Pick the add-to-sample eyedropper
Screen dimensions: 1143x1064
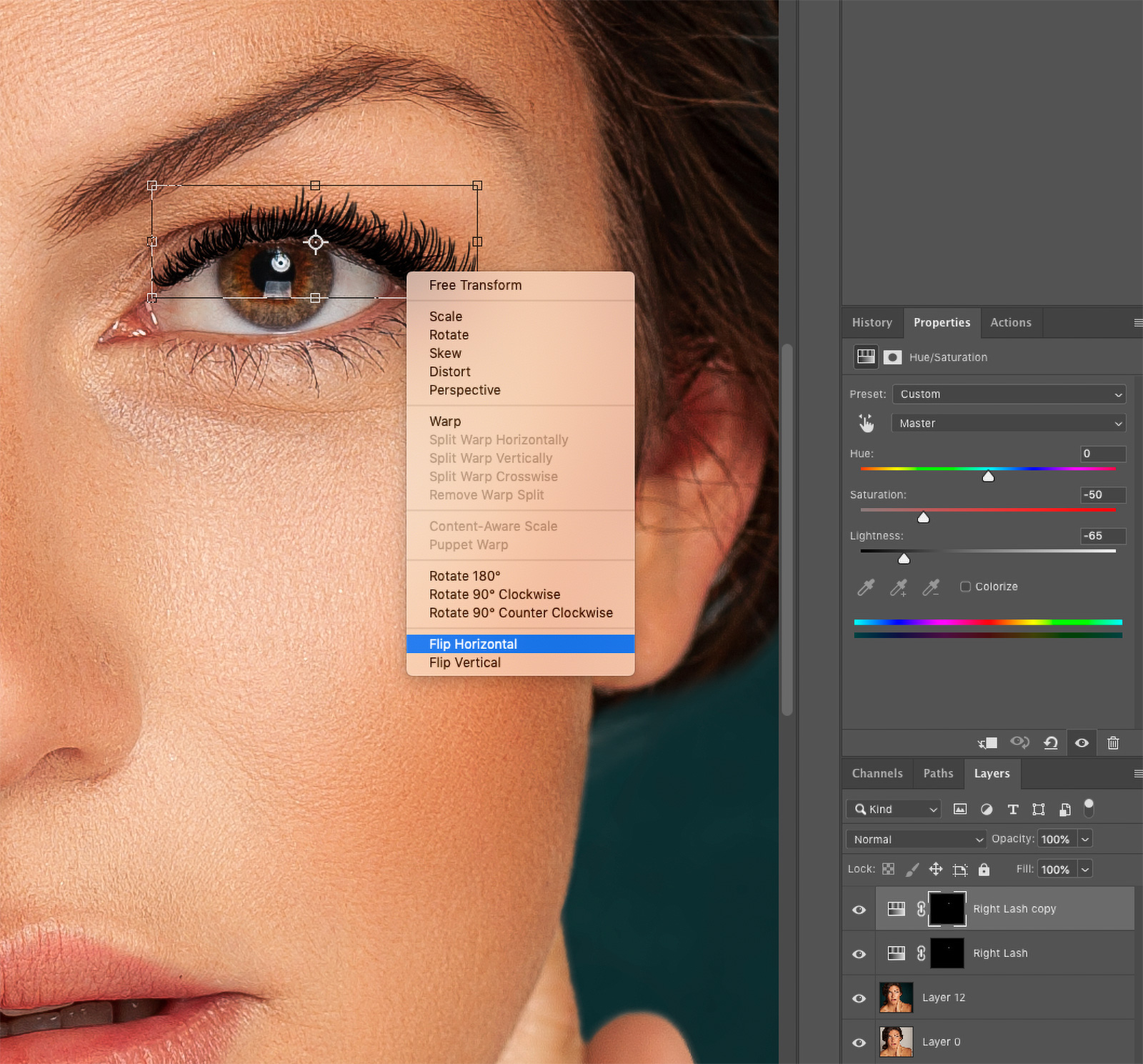(899, 587)
